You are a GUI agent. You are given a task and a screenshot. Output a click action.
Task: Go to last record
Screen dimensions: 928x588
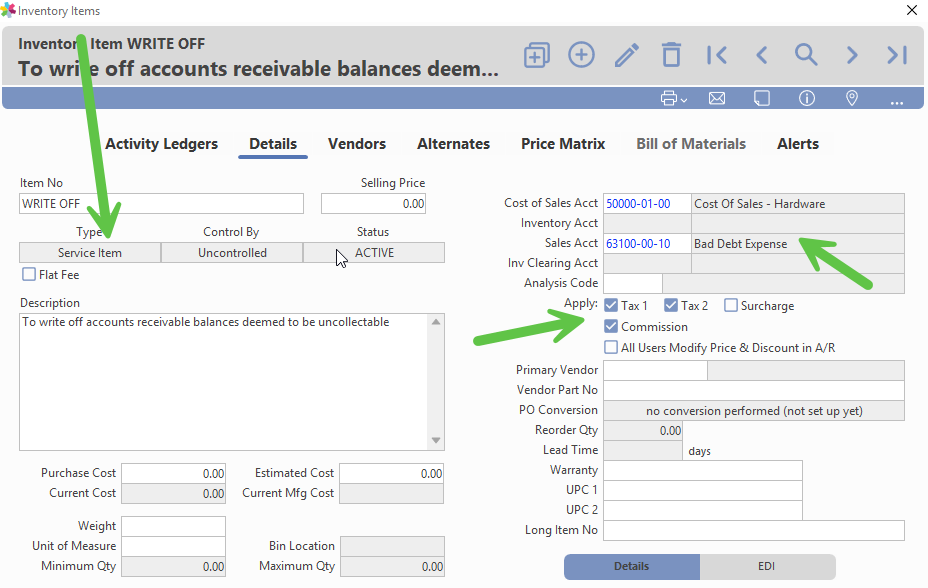897,55
